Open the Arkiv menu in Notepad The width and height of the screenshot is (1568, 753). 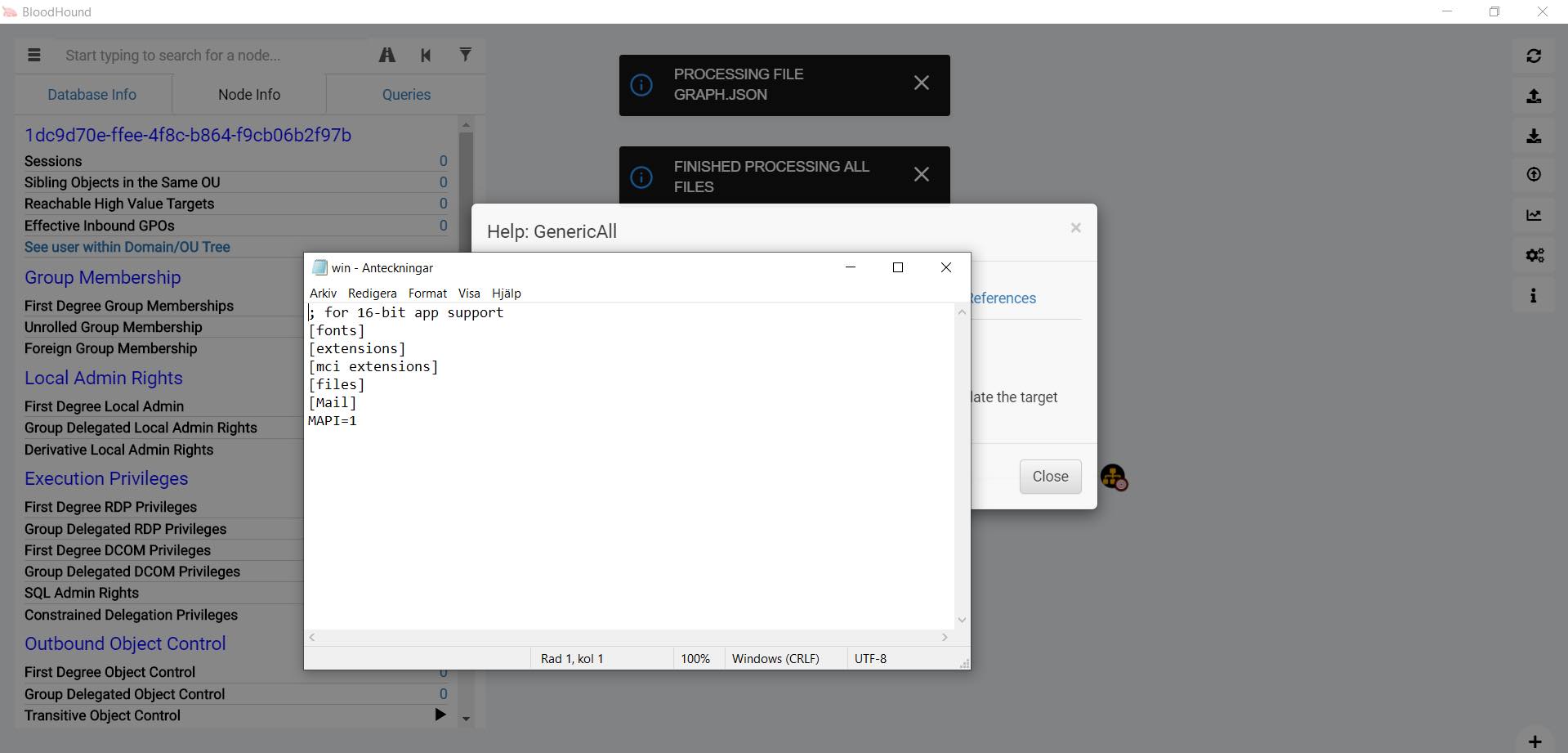323,293
